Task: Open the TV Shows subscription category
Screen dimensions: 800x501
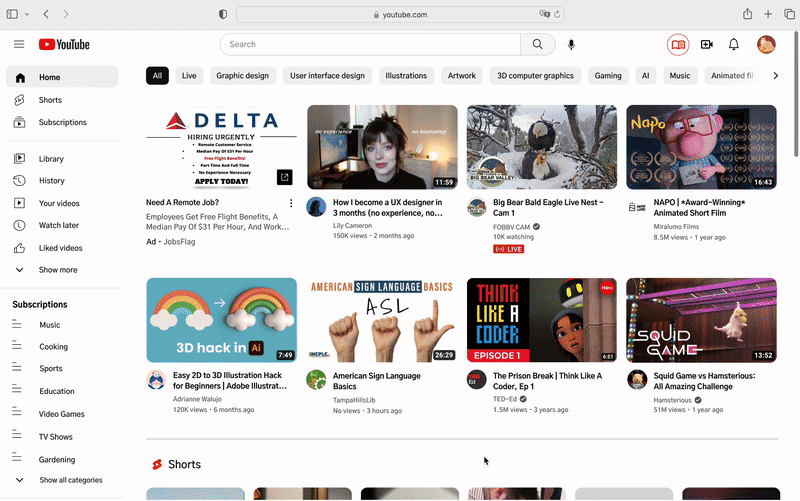Action: (x=56, y=437)
